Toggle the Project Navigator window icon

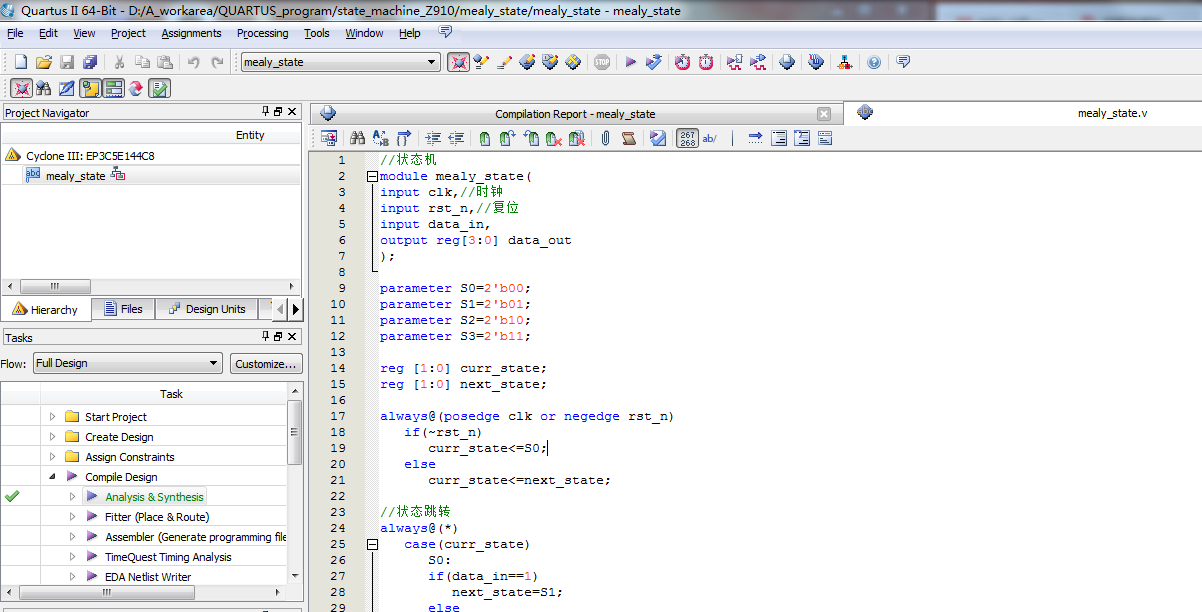click(x=20, y=88)
